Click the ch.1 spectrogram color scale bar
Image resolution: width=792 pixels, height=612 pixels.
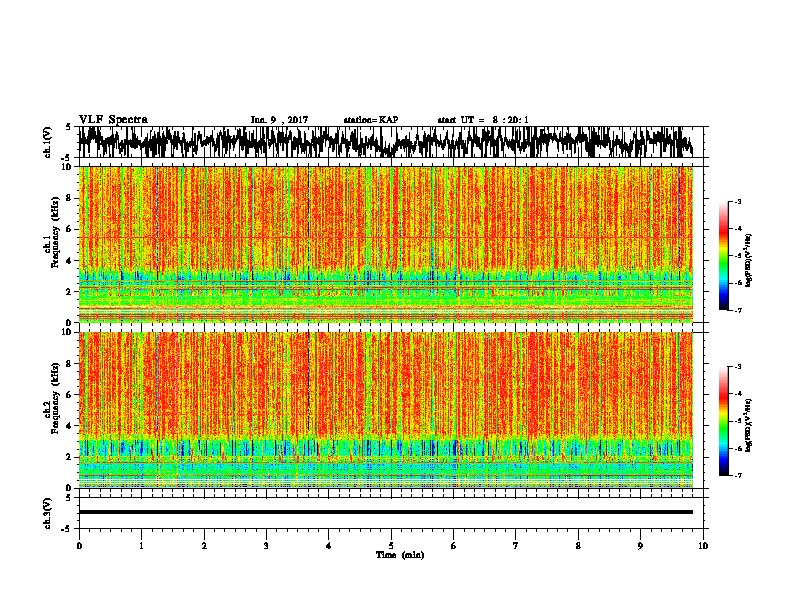(723, 256)
